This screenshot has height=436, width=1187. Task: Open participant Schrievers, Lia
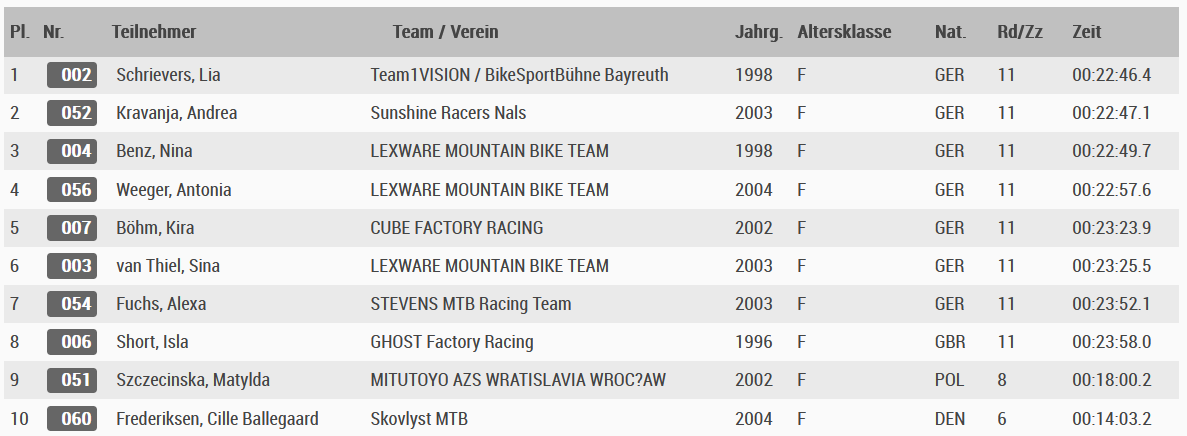click(168, 75)
